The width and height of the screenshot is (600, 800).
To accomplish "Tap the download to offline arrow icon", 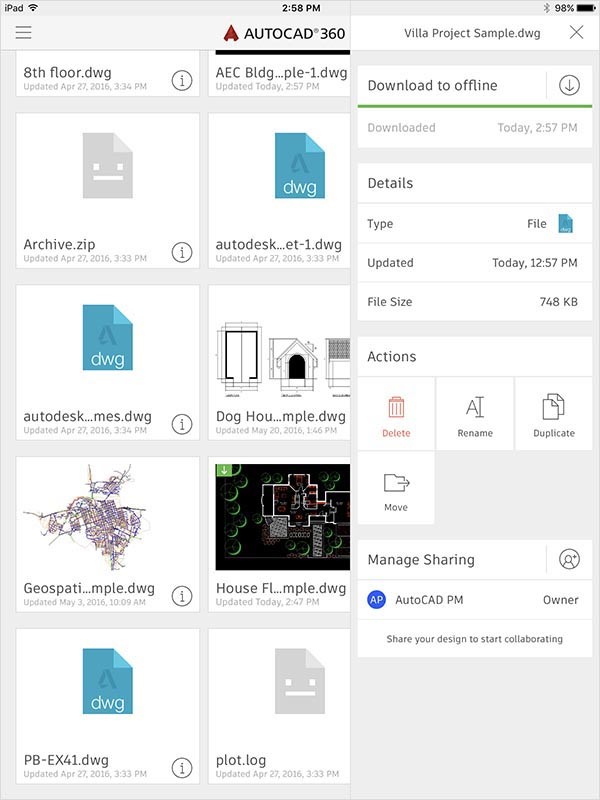I will coord(569,85).
